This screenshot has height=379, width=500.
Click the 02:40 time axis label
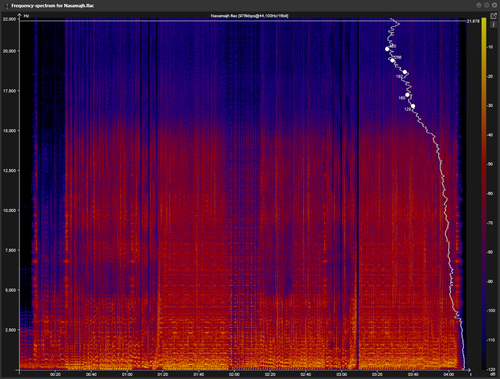tap(306, 375)
